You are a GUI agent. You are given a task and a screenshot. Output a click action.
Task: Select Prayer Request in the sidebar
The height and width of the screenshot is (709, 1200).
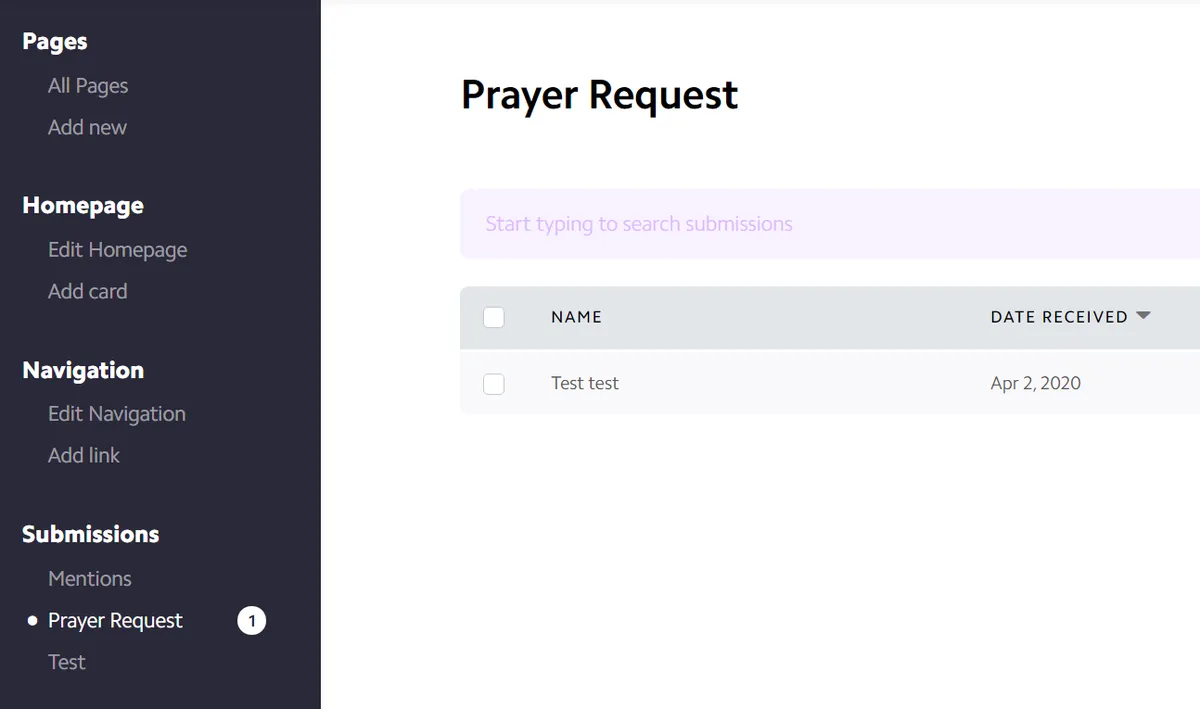click(115, 621)
